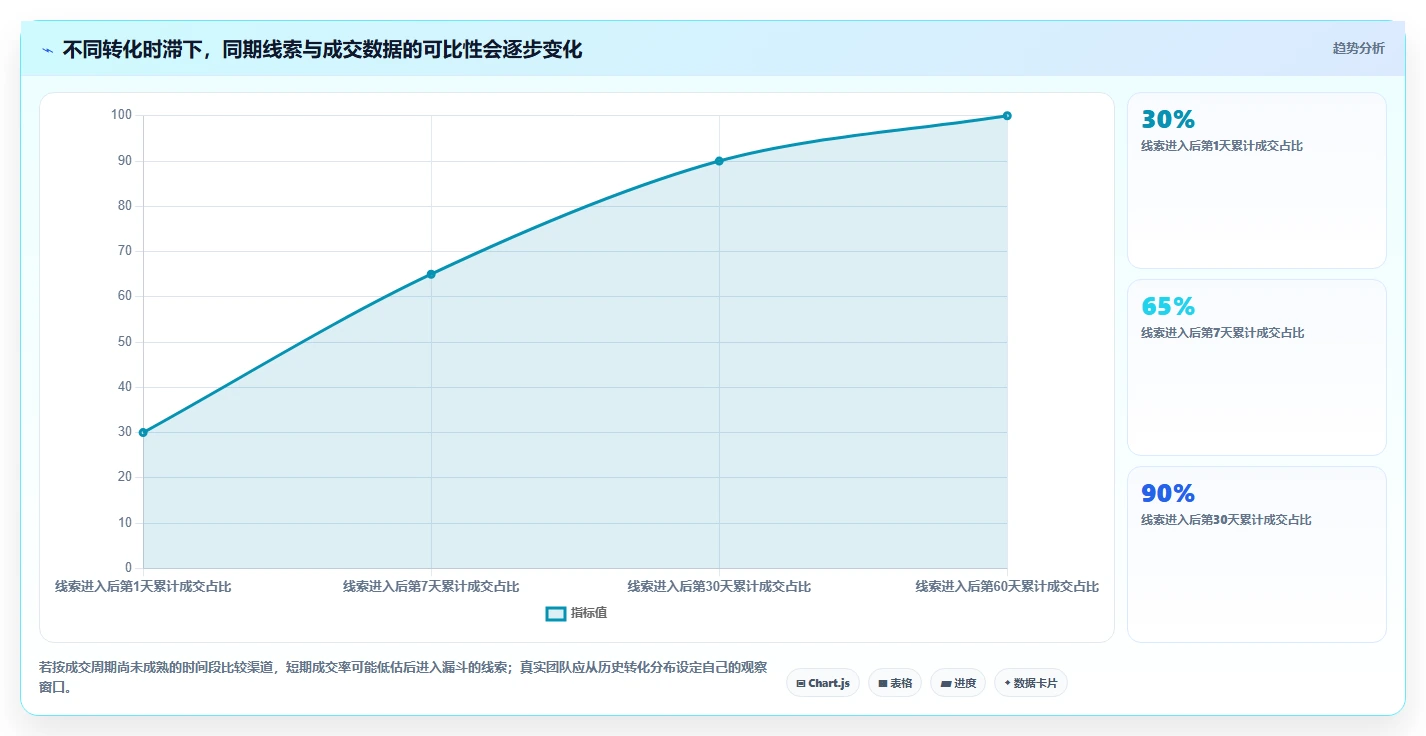Click x-axis label 线索进入后第30天累计成交占比
Image resolution: width=1426 pixels, height=736 pixels.
click(719, 587)
